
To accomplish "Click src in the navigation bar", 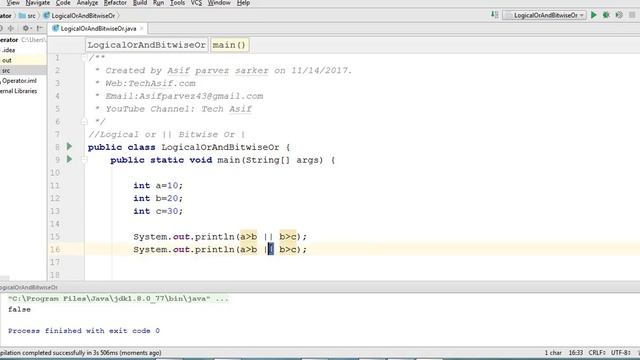I will 31,16.
